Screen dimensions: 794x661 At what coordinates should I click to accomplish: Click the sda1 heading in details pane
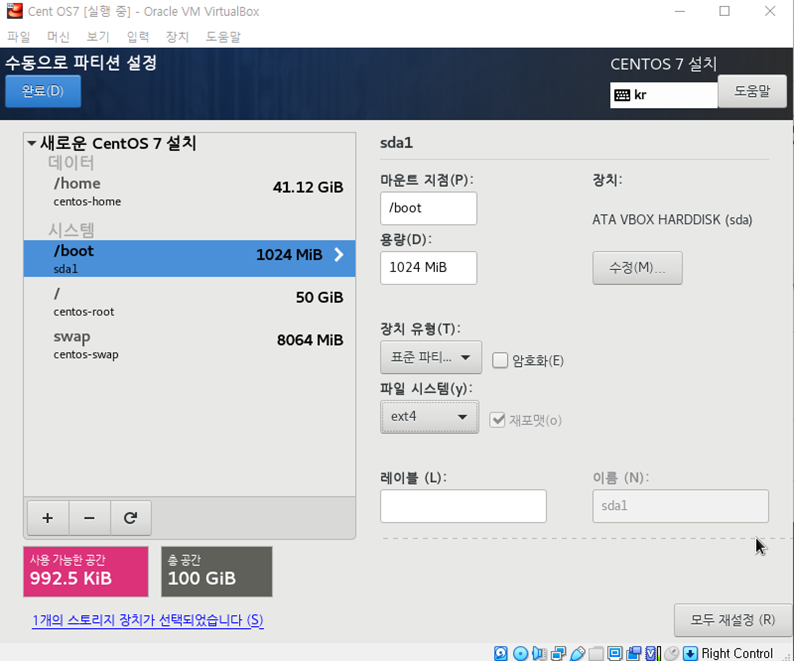coord(396,143)
